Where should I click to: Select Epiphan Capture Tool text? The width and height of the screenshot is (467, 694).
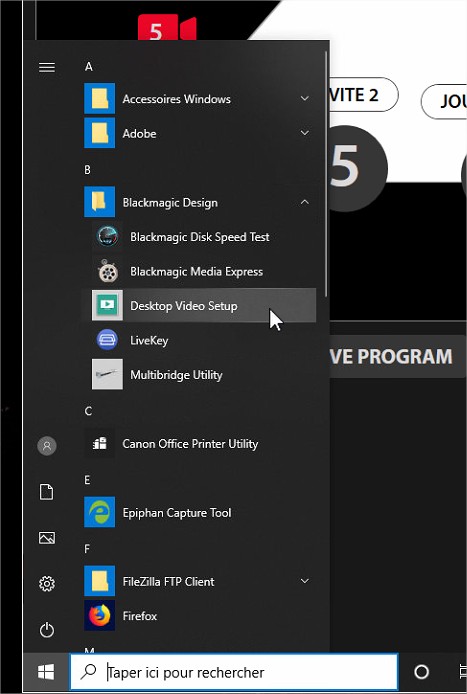click(x=177, y=513)
